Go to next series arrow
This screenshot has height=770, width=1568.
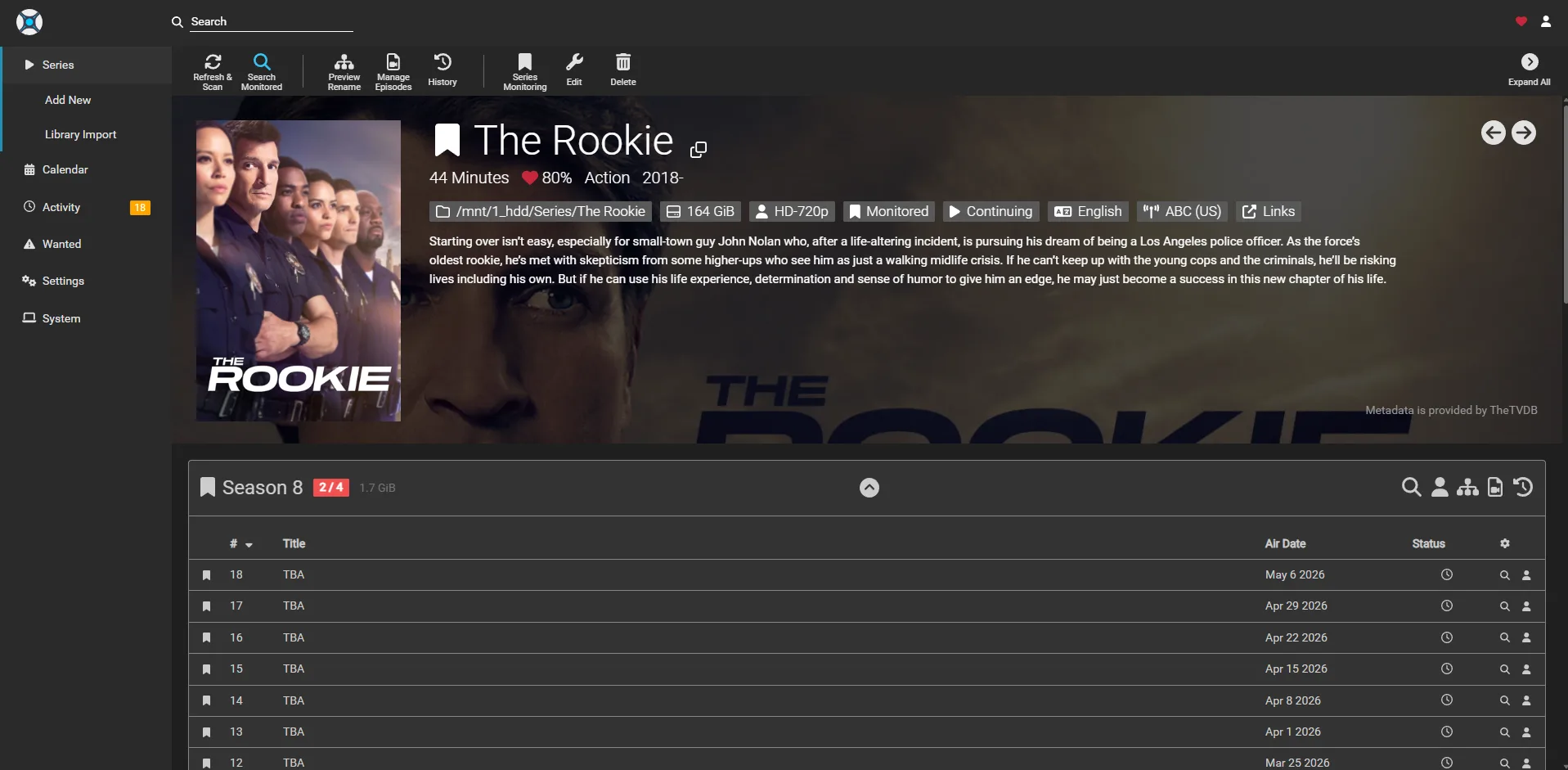pos(1524,133)
